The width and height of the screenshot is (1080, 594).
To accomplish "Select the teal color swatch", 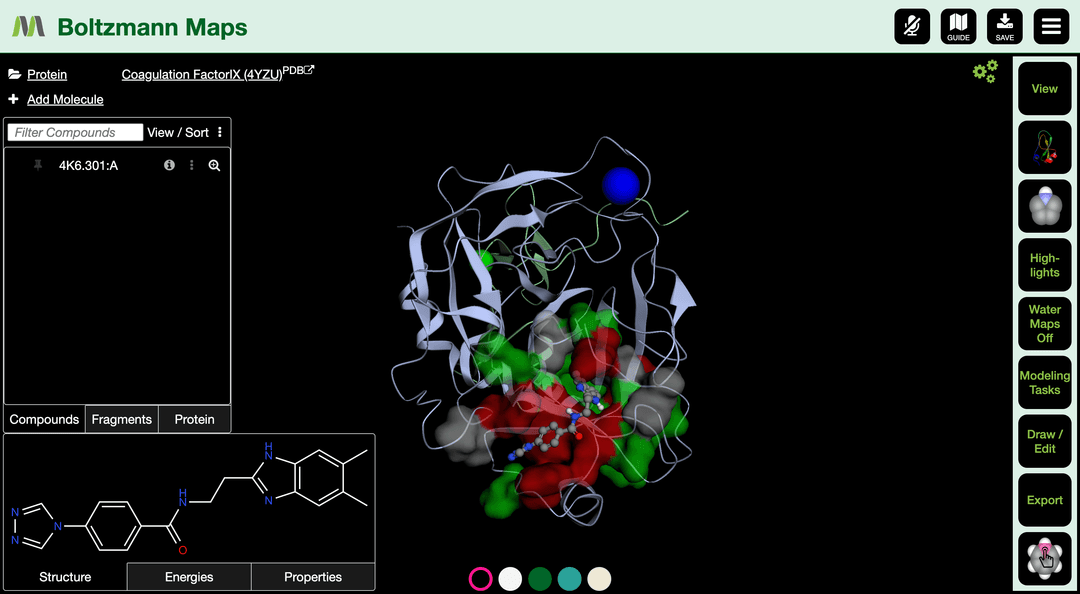I will (569, 579).
